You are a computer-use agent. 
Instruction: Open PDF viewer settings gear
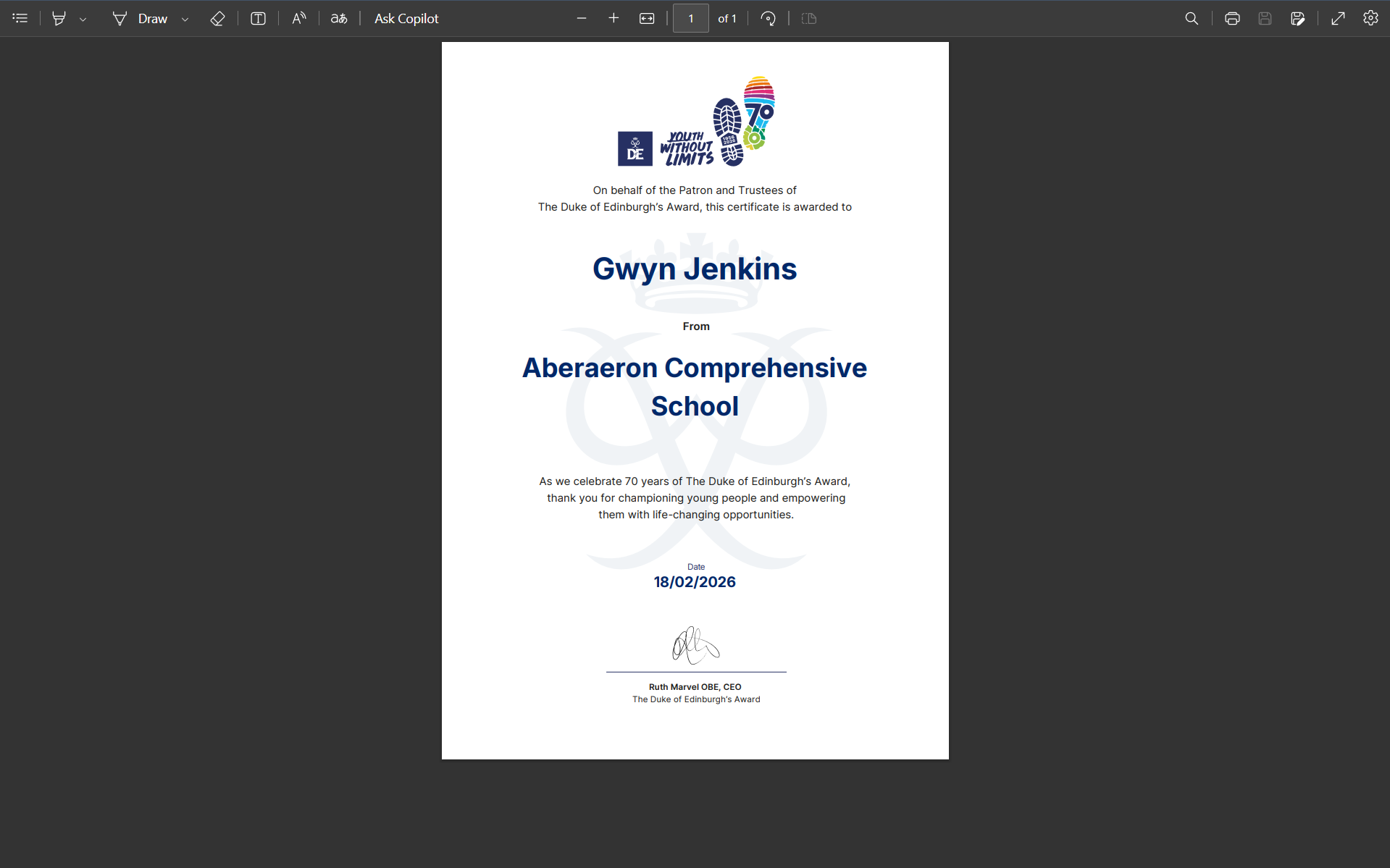pyautogui.click(x=1370, y=19)
